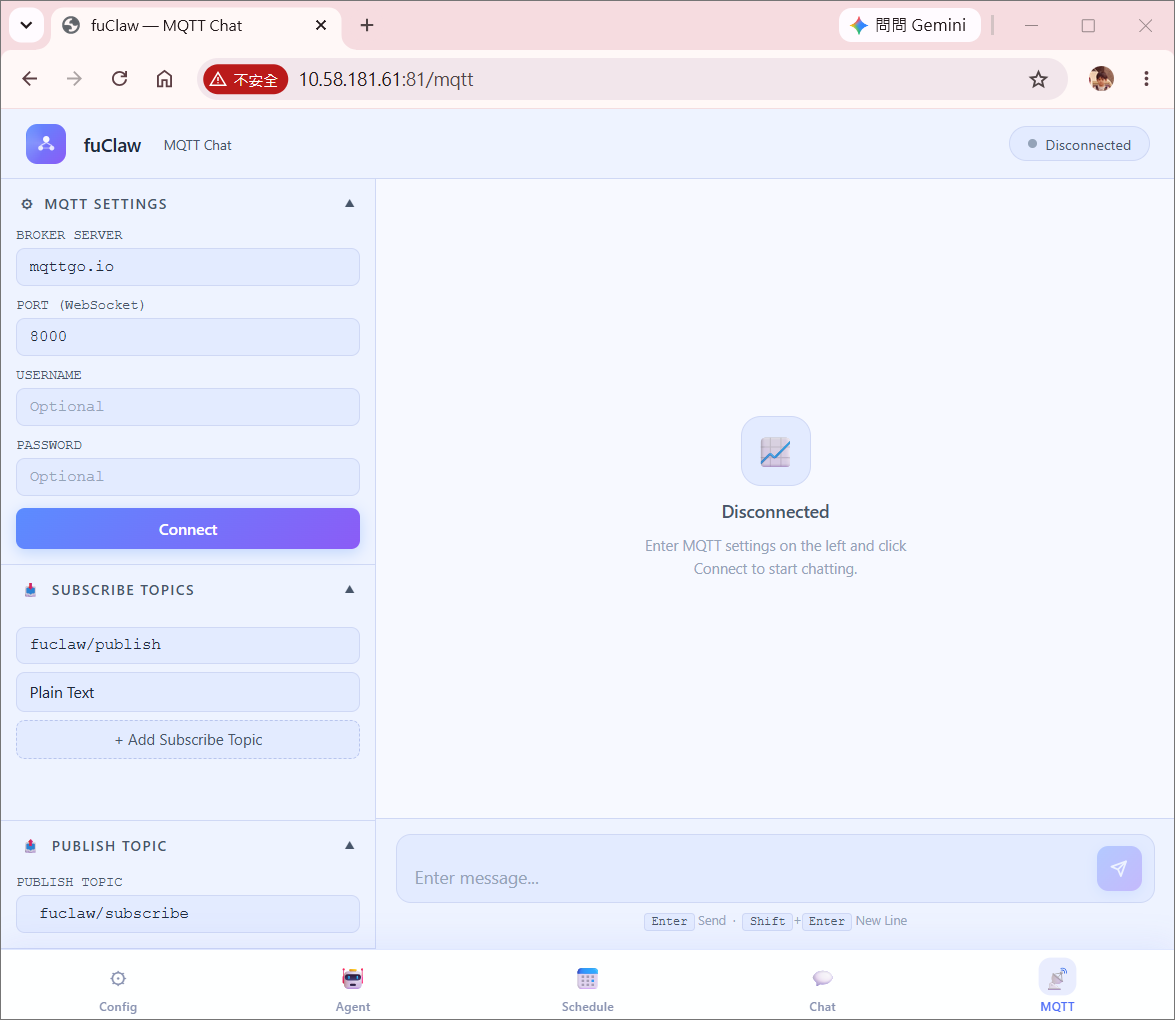This screenshot has height=1020, width=1175.
Task: Edit the fuclaw/publish subscribe topic field
Action: pos(187,645)
